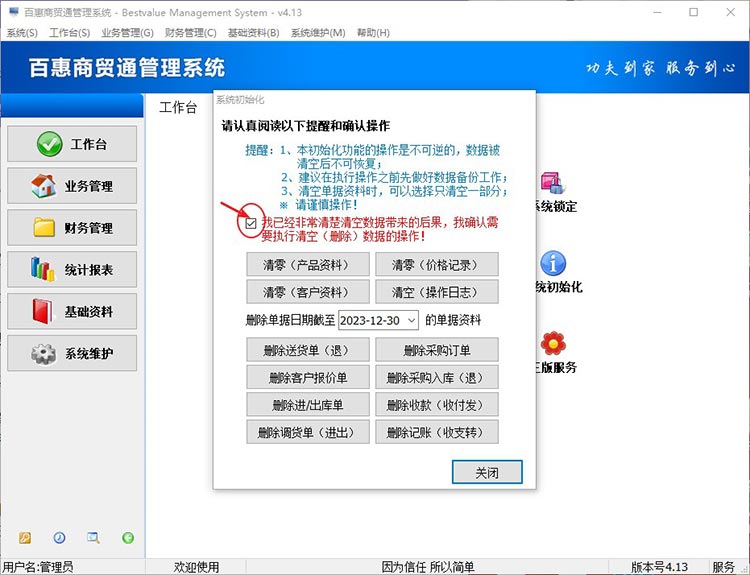Open the 基础资料 red book sidebar button
750x575 pixels.
(x=72, y=311)
